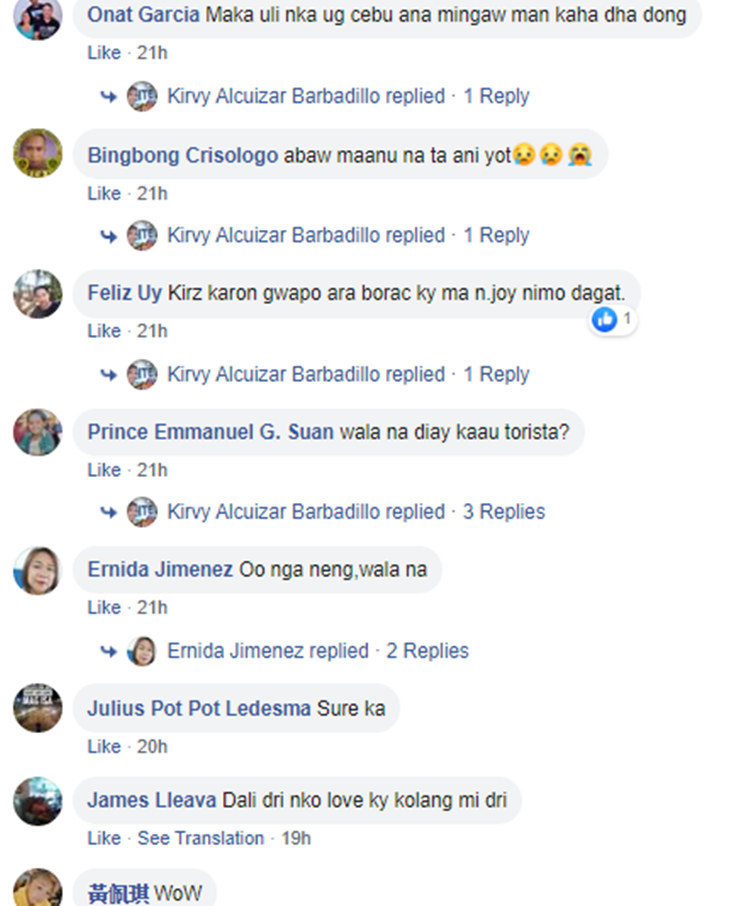The image size is (750, 906).
Task: Like Bingbong Crisologo's comment
Action: click(104, 194)
